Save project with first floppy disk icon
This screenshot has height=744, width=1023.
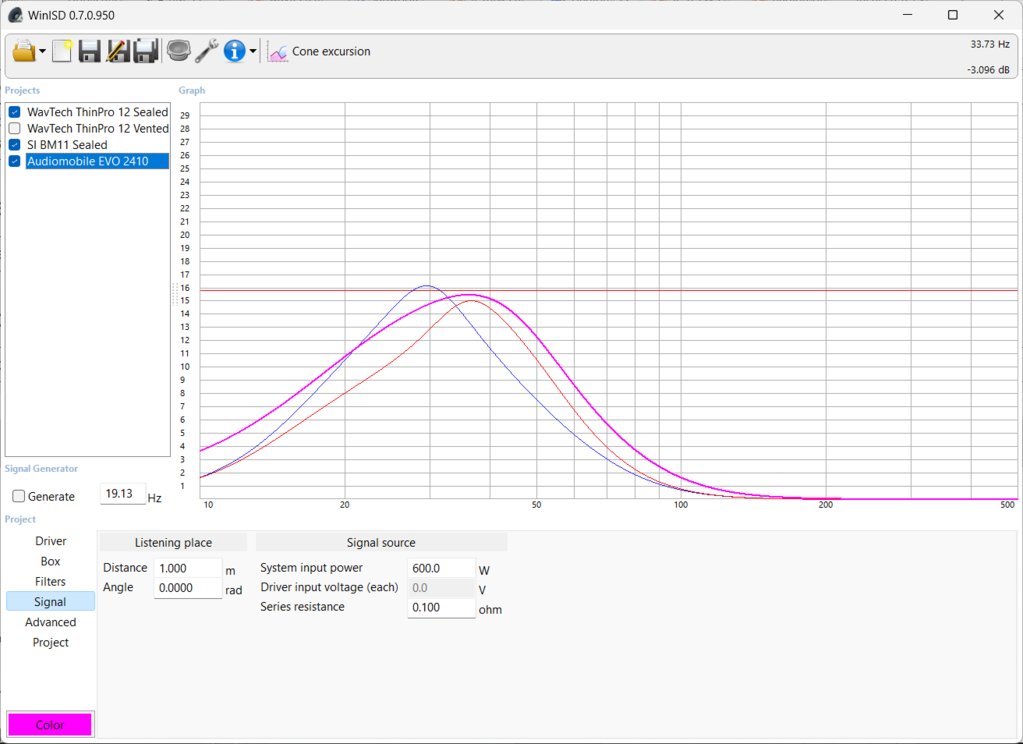pos(89,51)
